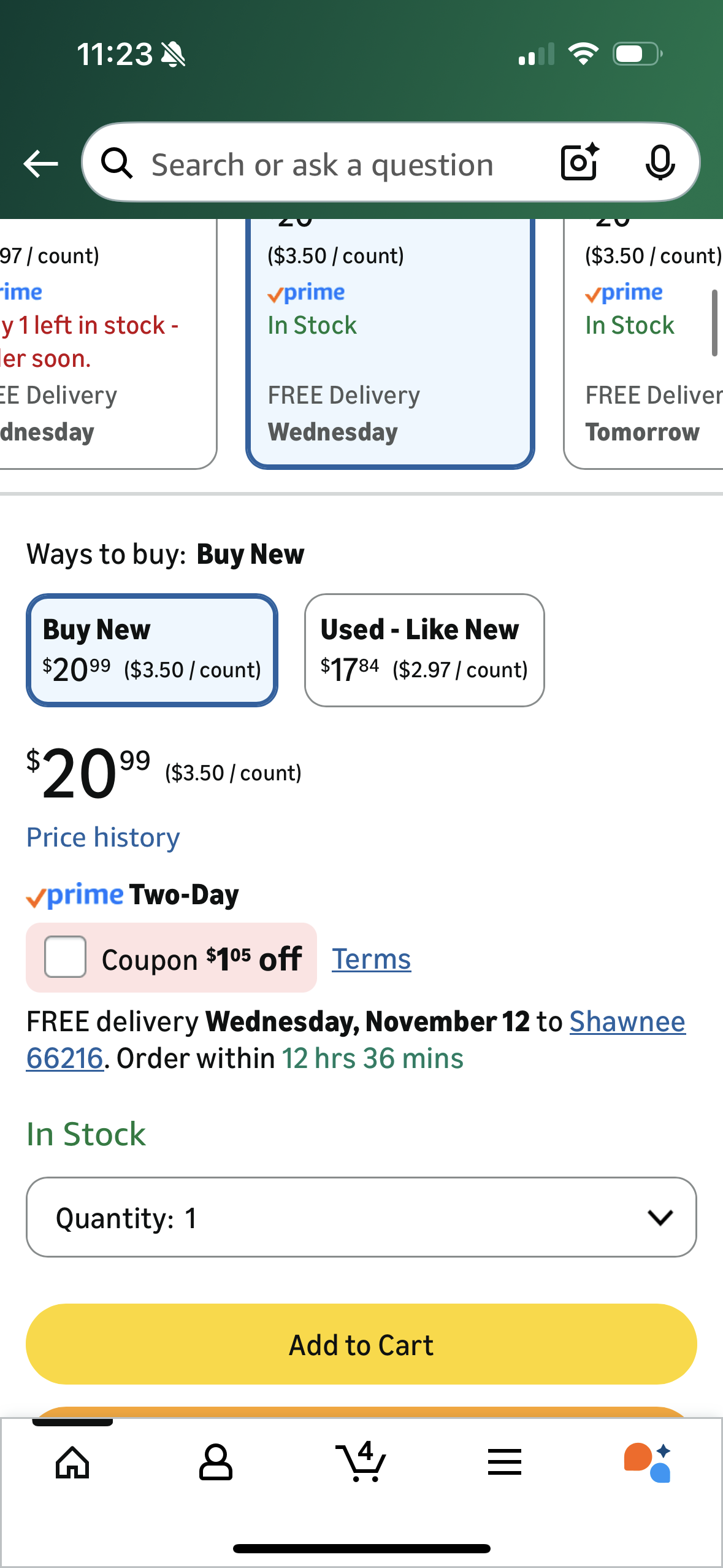Viewport: 723px width, 1568px height.
Task: Tap the magnifying glass search icon
Action: pyautogui.click(x=117, y=164)
